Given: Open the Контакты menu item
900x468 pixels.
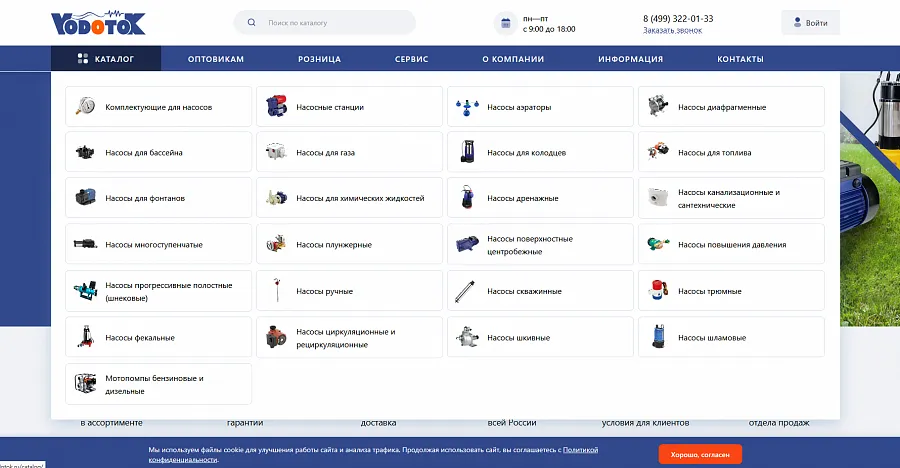Looking at the screenshot, I should [x=740, y=59].
